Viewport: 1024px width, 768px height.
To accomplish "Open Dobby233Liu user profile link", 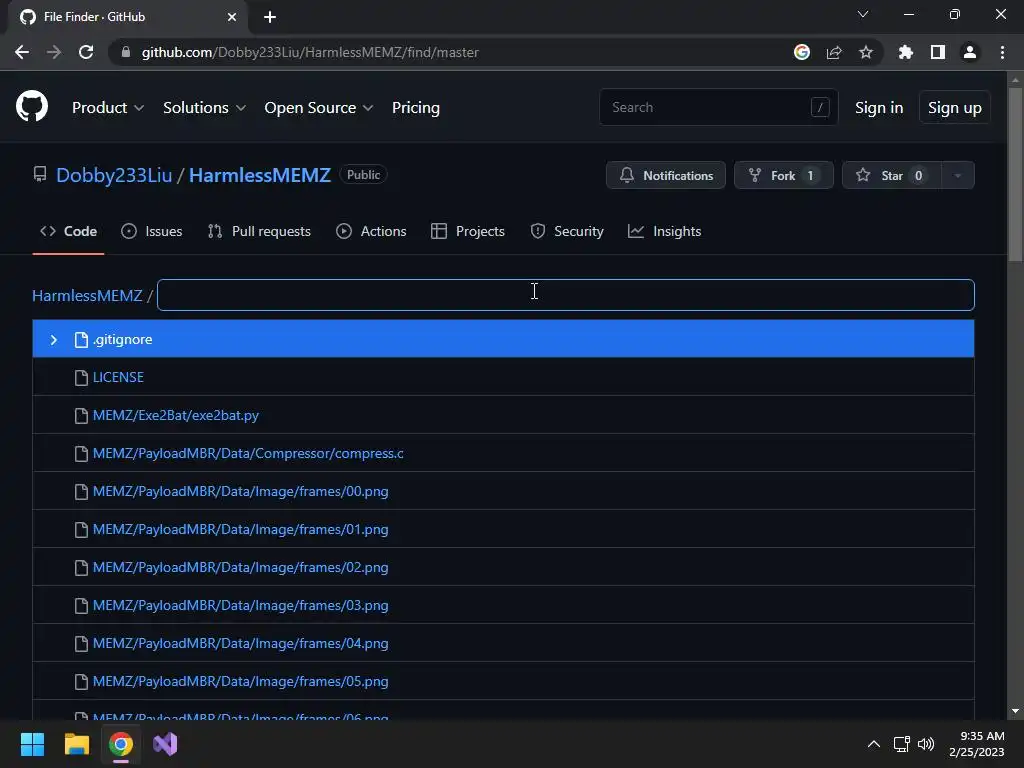I will tap(114, 175).
